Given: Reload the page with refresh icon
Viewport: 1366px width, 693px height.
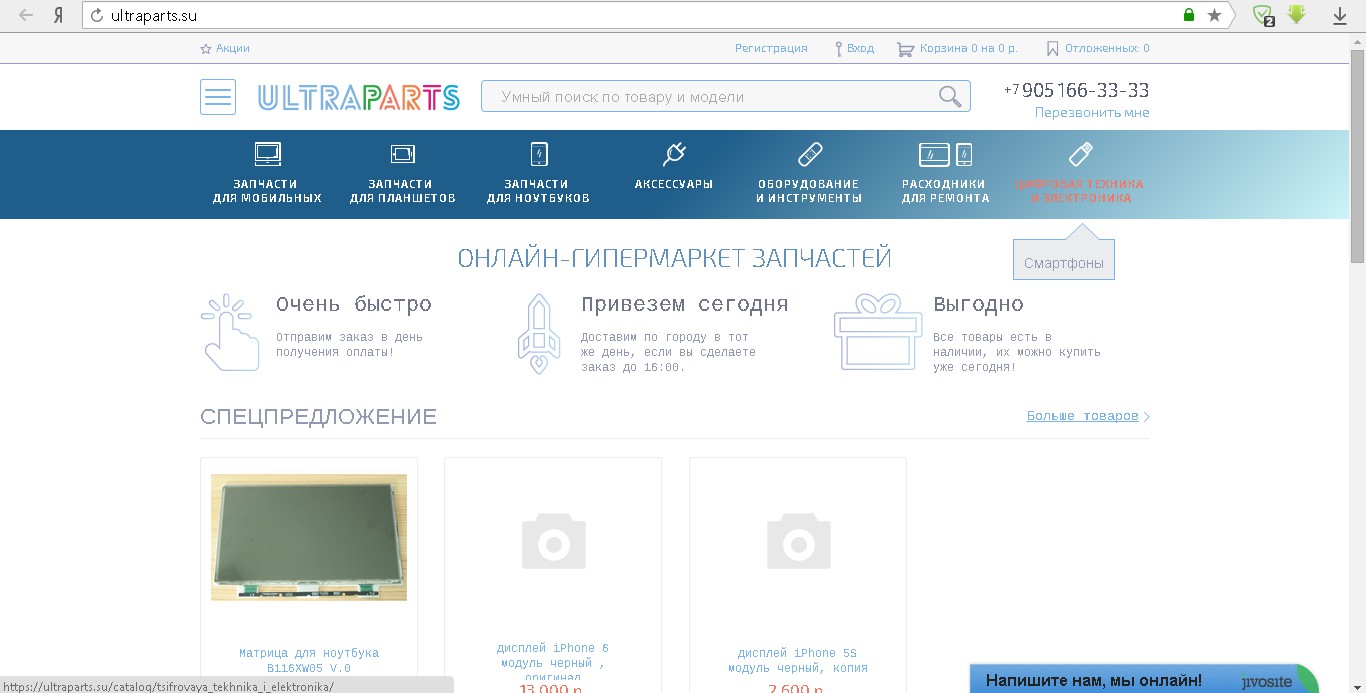Looking at the screenshot, I should click(97, 15).
